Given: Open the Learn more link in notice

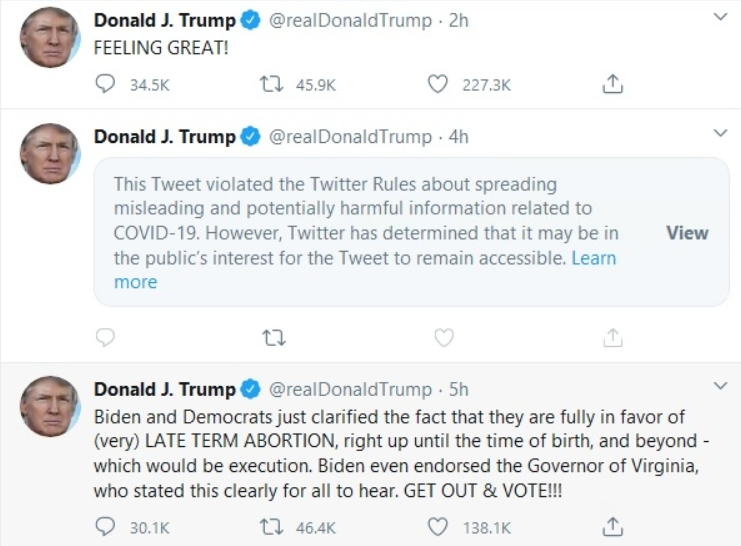Looking at the screenshot, I should (593, 258).
